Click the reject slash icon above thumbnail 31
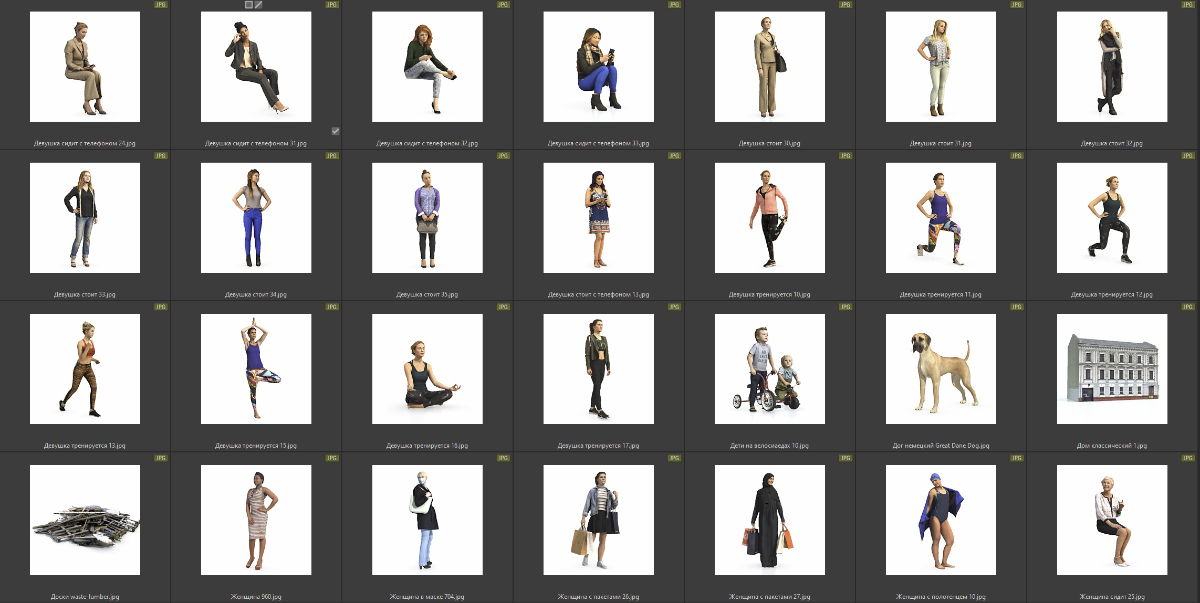Image resolution: width=1200 pixels, height=603 pixels. tap(259, 5)
